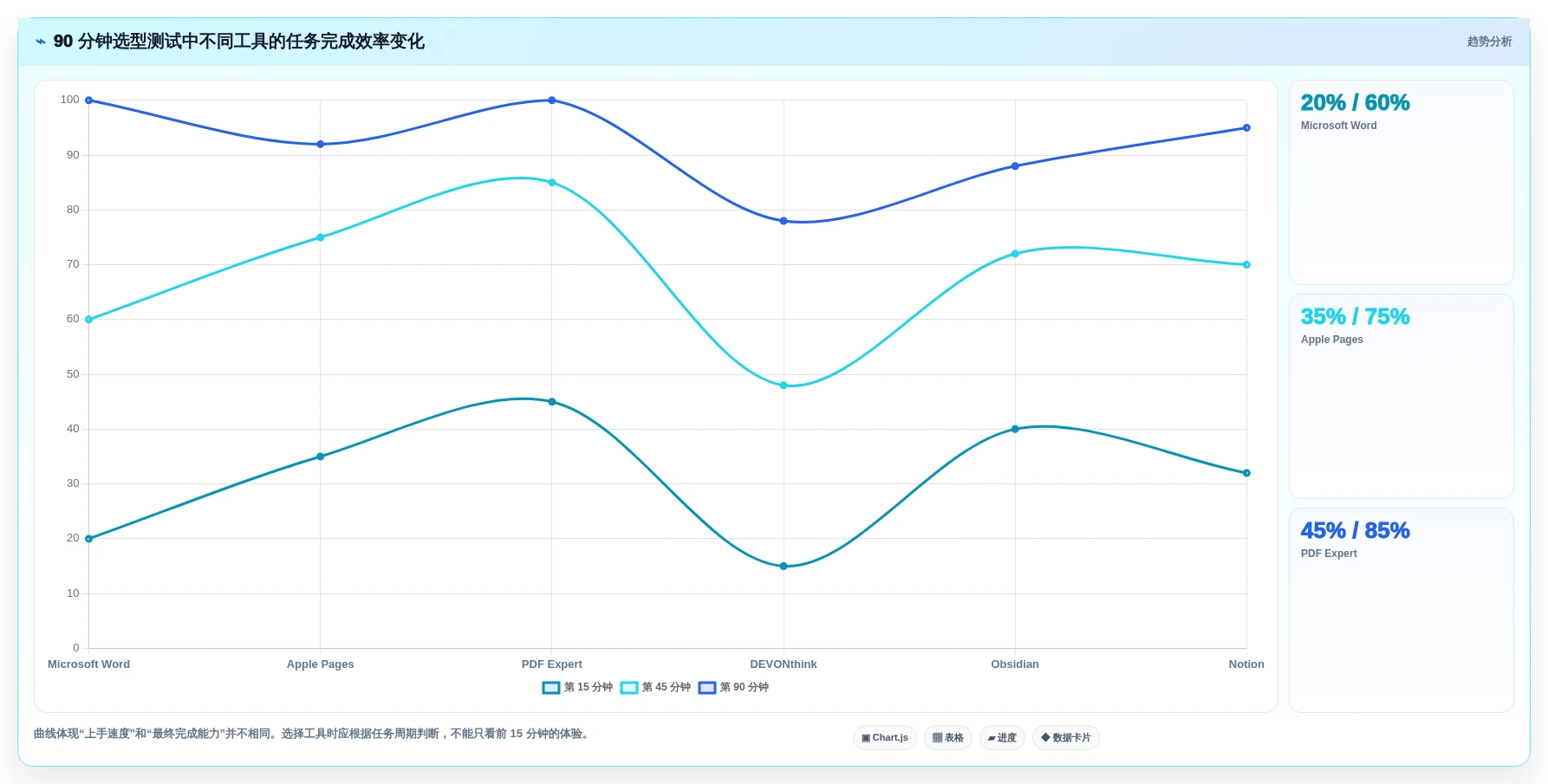Viewport: 1548px width, 784px height.
Task: Click the 45-minute data point for Obsidian
Action: coord(1015,254)
